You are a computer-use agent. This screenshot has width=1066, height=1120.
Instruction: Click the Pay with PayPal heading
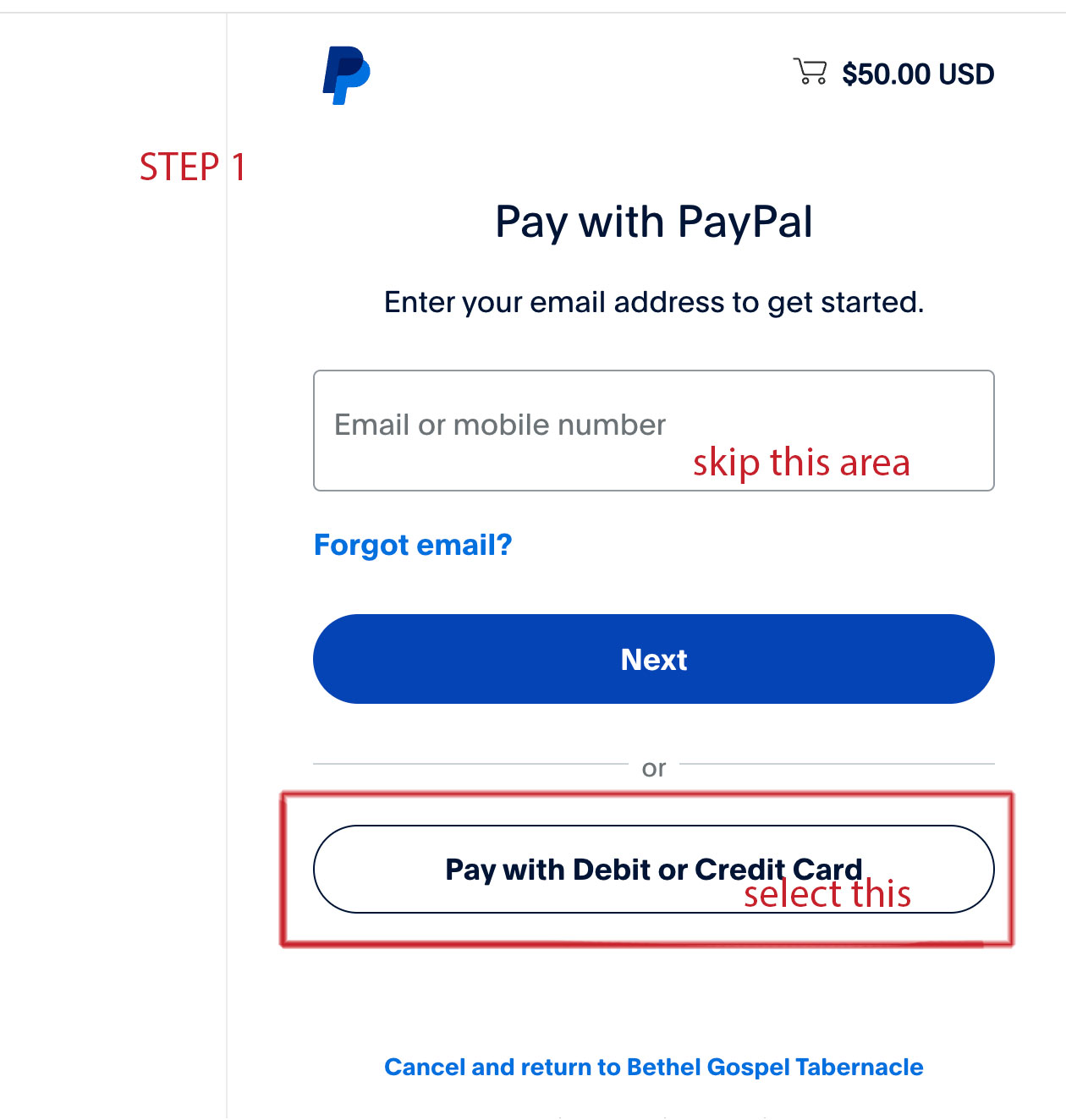point(653,222)
